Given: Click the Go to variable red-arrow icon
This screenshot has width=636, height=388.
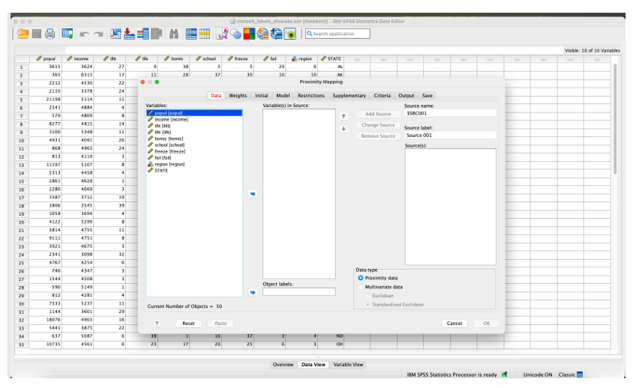Looking at the screenshot, I should tap(129, 34).
